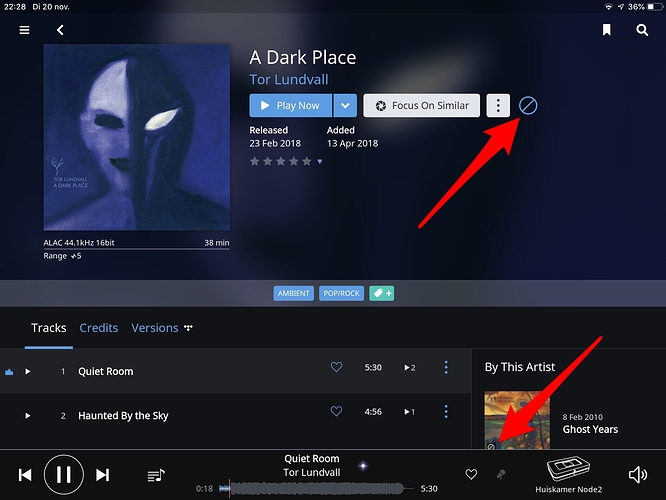Open Ghost Years album thumbnail
666x500 pixels.
click(517, 420)
